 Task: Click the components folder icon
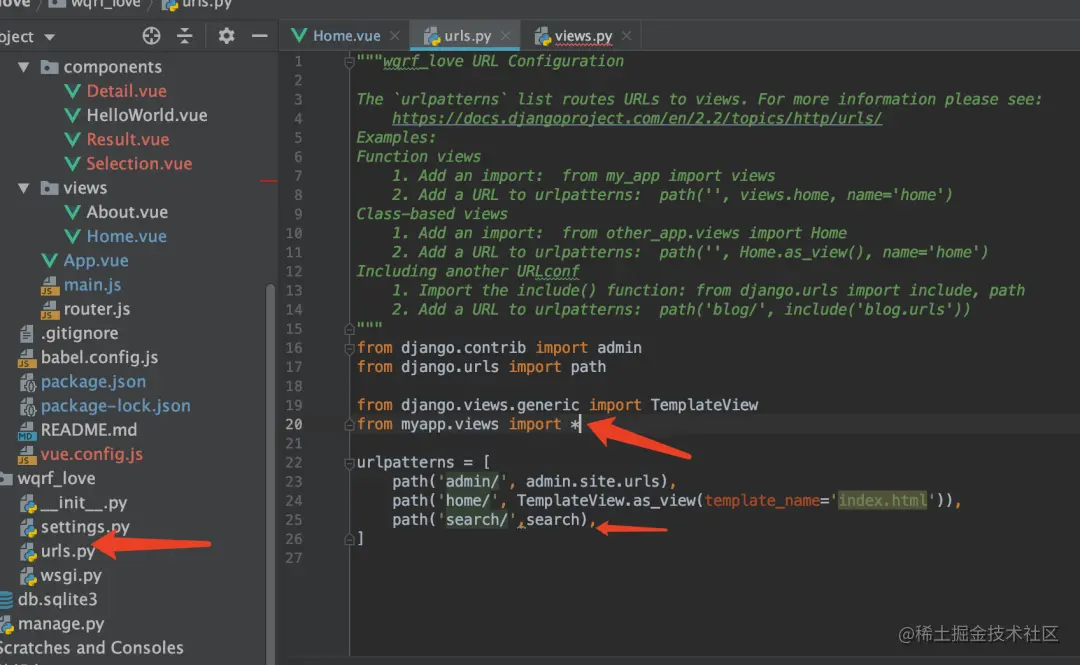(49, 68)
